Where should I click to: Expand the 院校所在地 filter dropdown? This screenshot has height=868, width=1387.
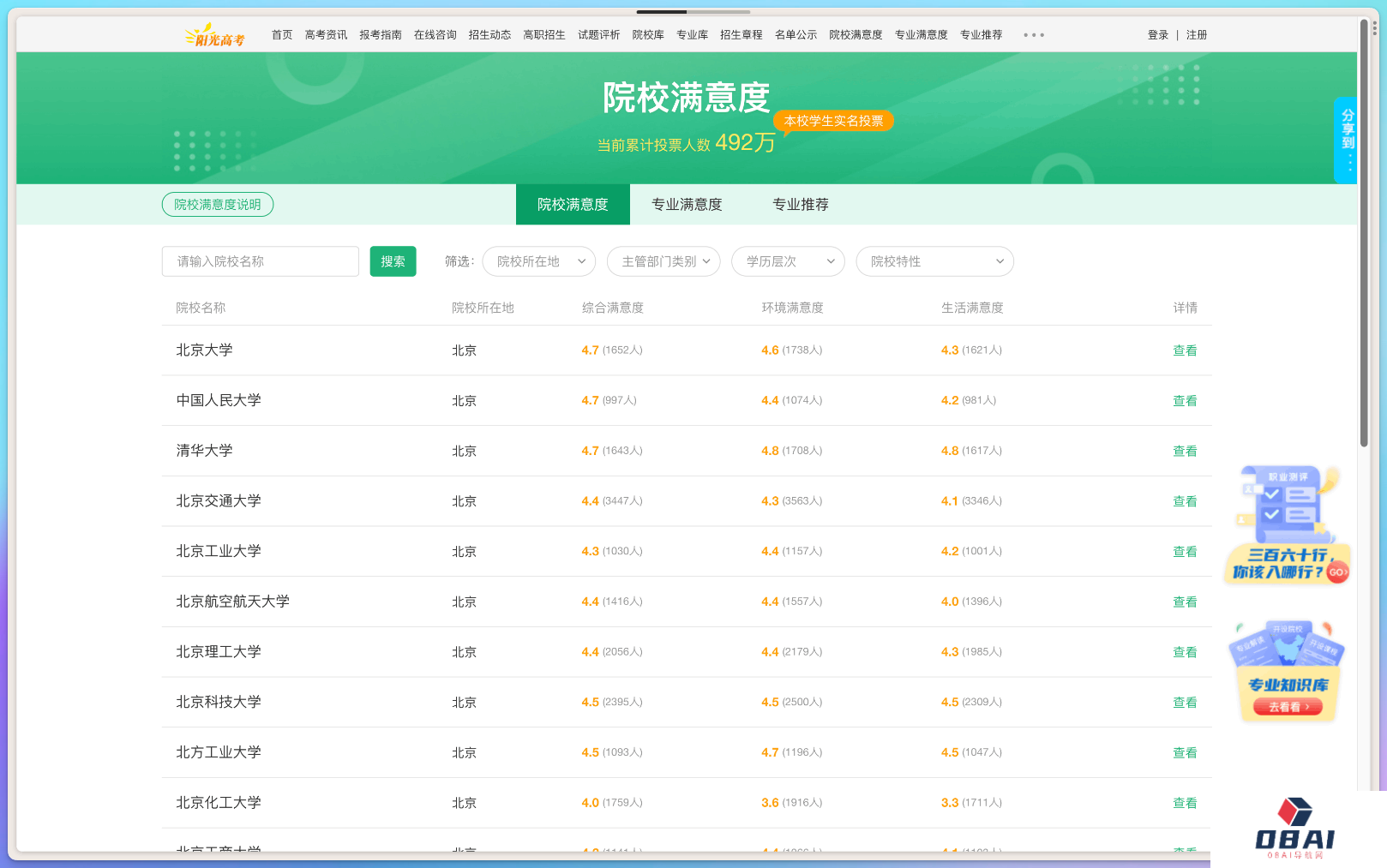click(539, 261)
